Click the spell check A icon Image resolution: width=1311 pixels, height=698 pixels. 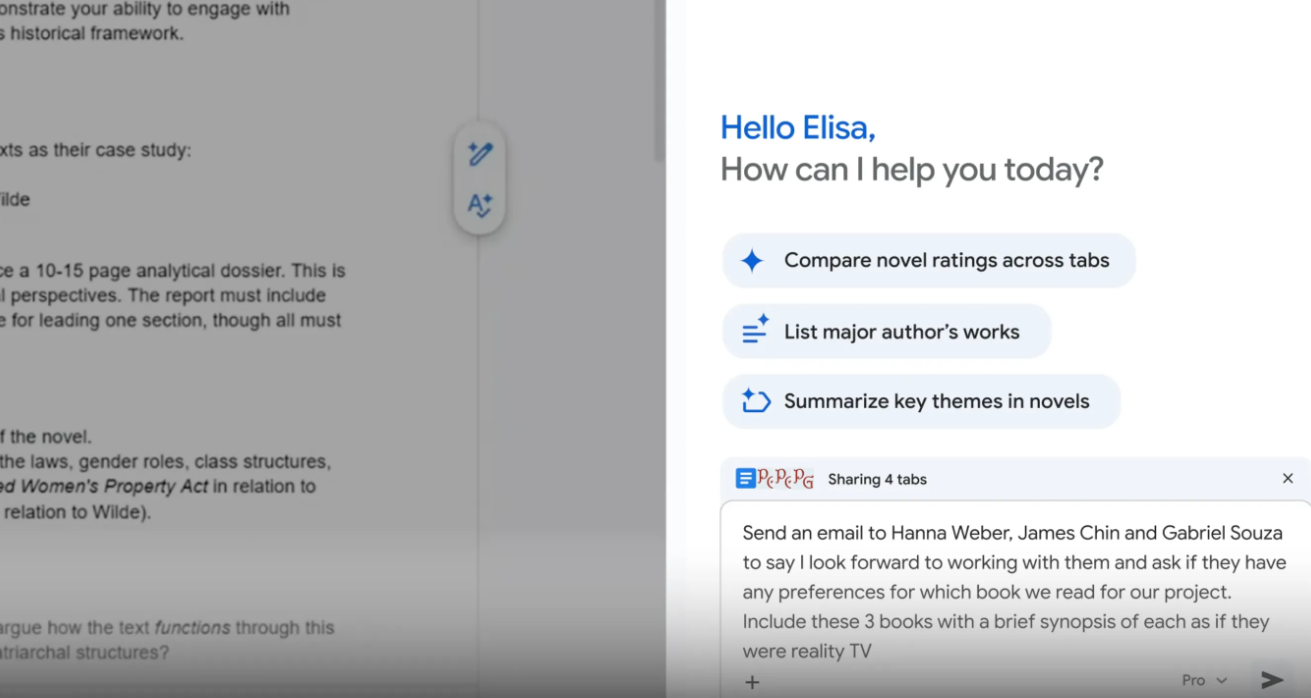pyautogui.click(x=480, y=205)
